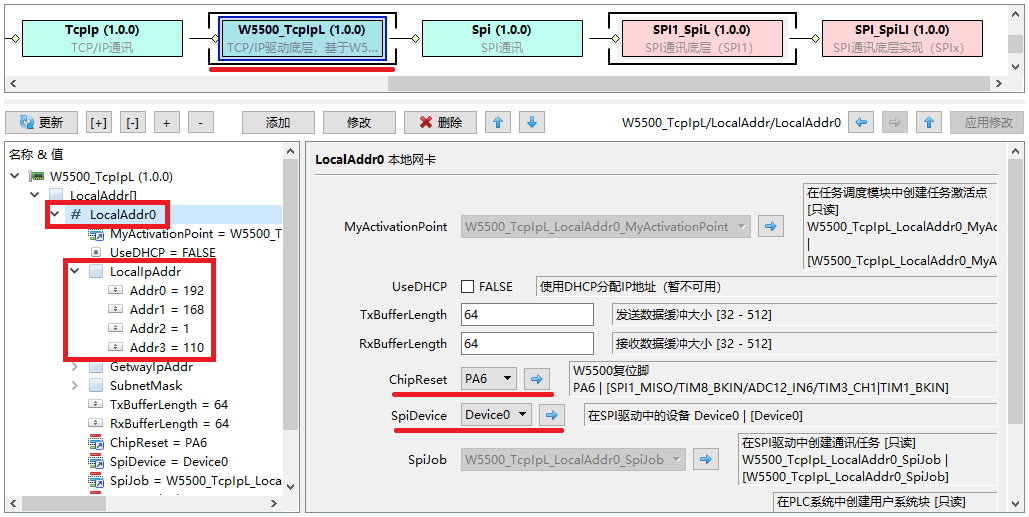1029x517 pixels.
Task: Go to parent with the up arrow beside 应用修改
Action: click(x=929, y=123)
